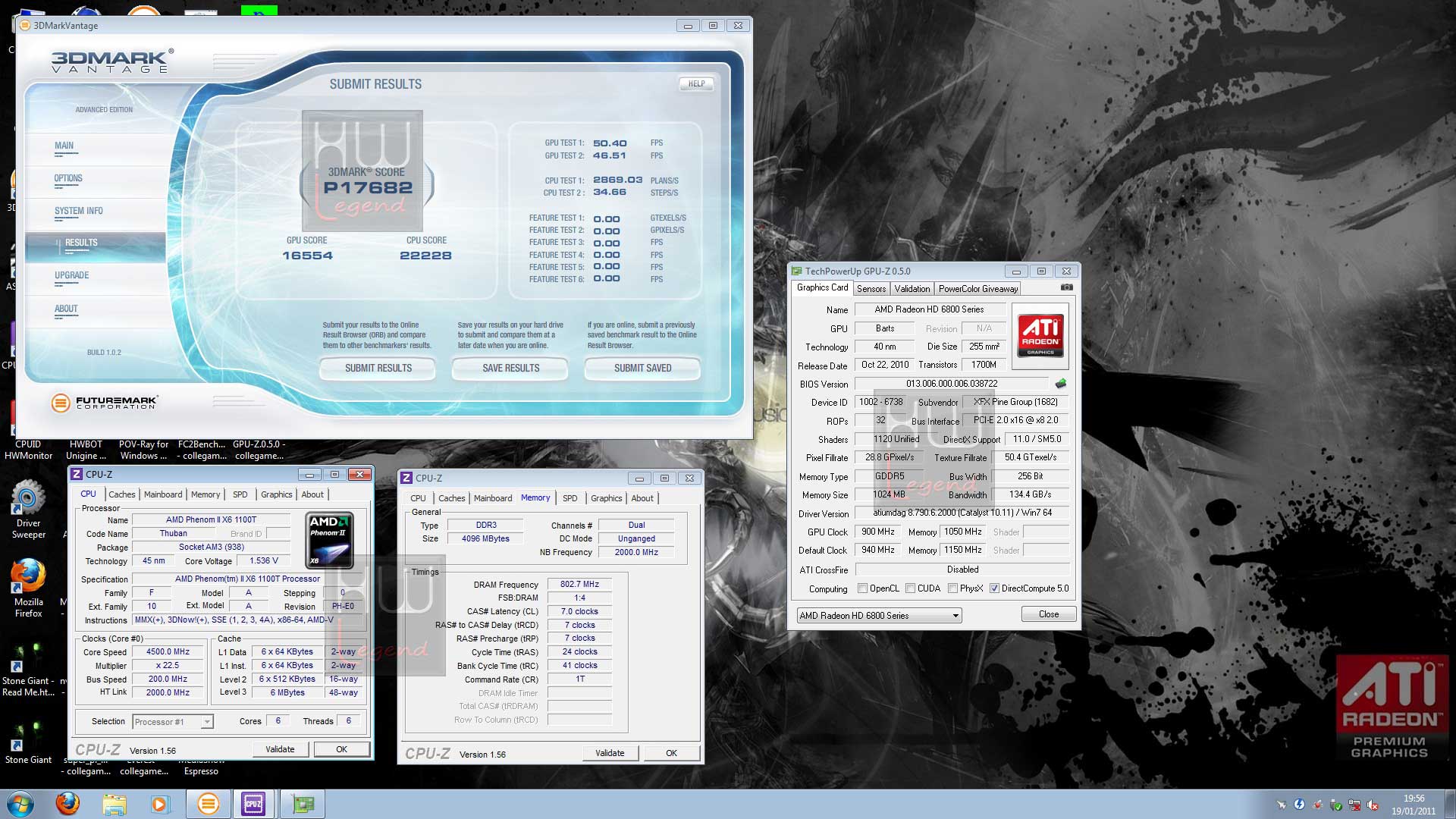Click Validate in CPU-Z Memory window
The height and width of the screenshot is (819, 1456).
610,753
